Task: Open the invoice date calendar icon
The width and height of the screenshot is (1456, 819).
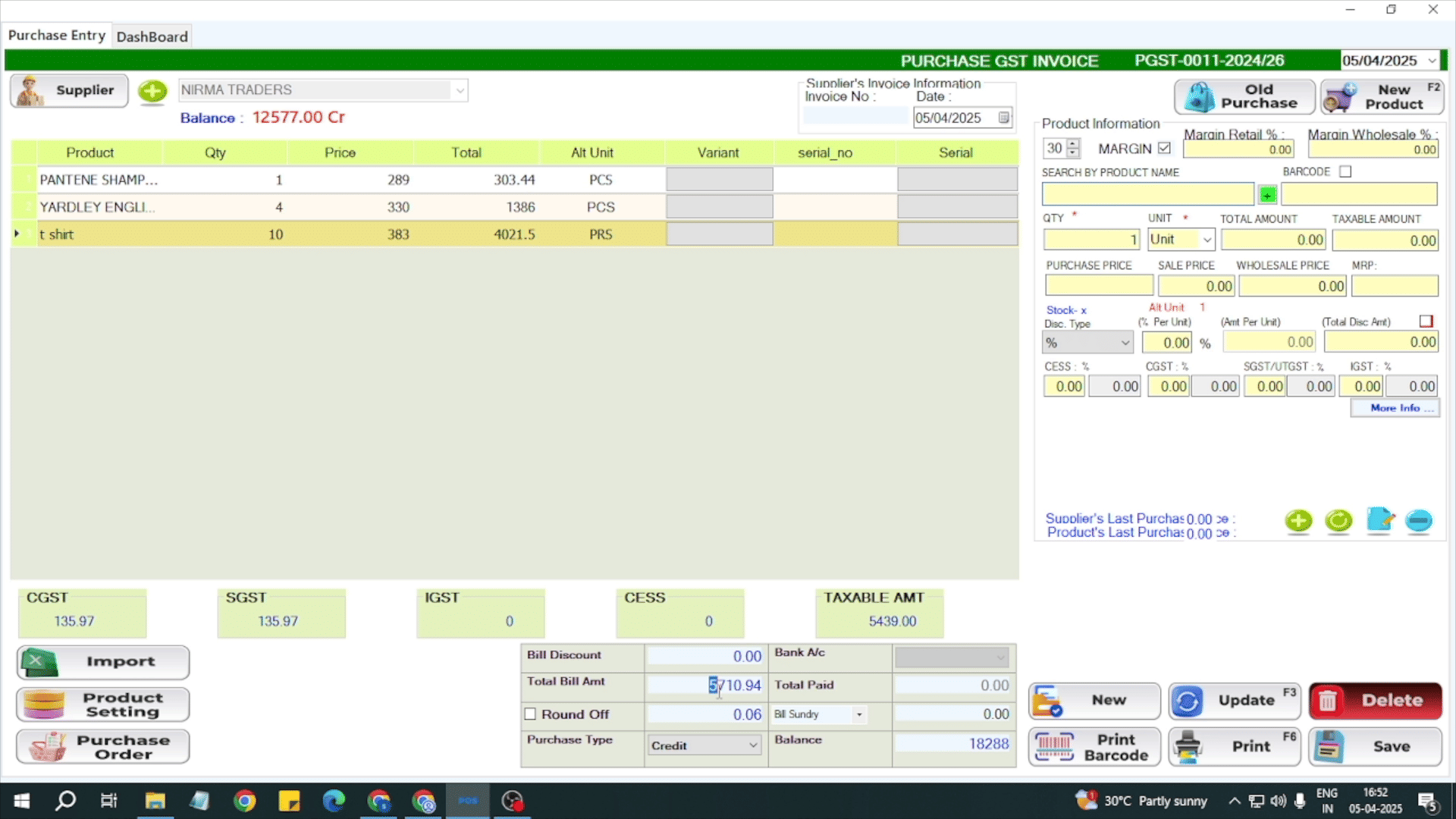Action: 1003,118
